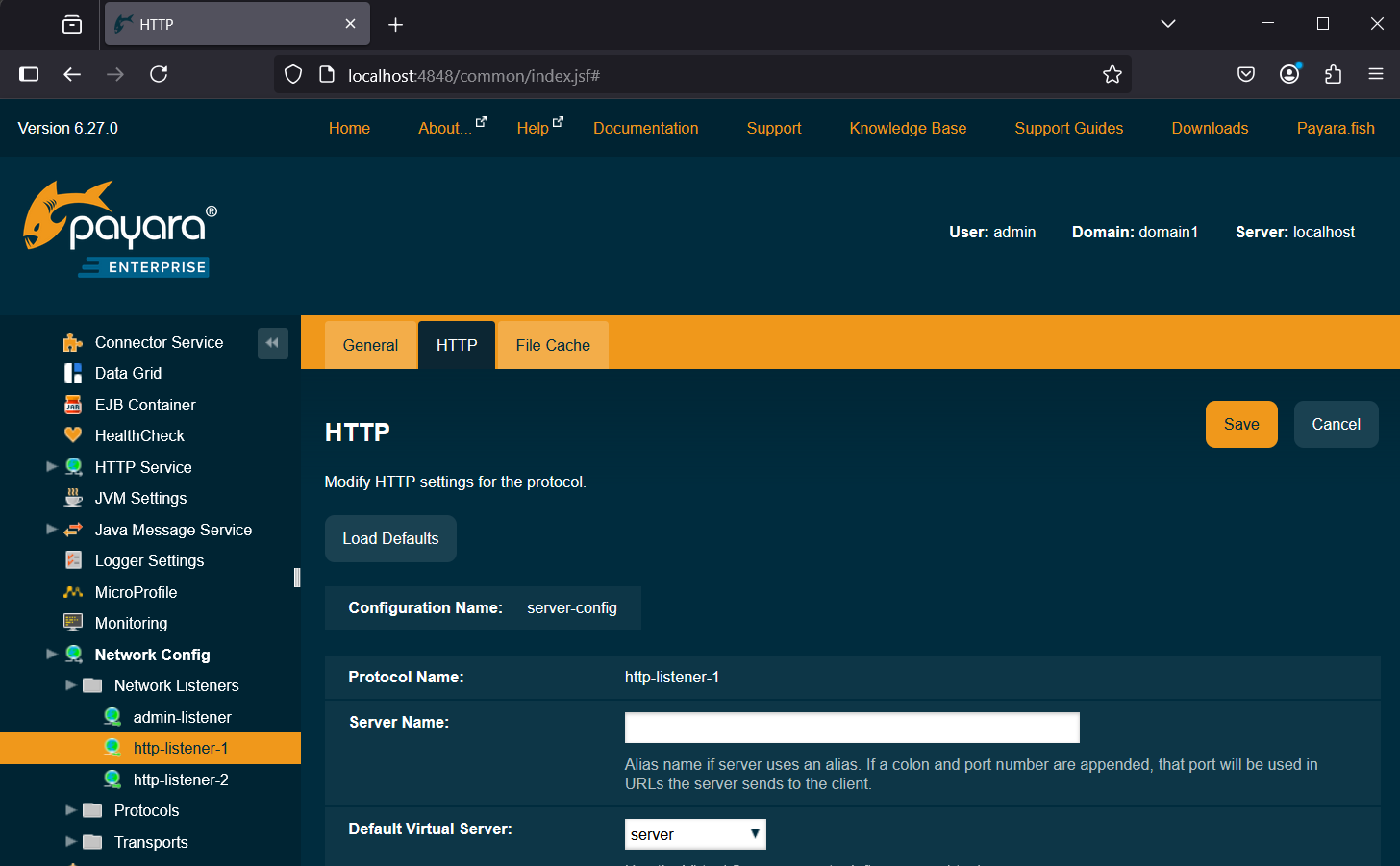Image resolution: width=1400 pixels, height=866 pixels.
Task: Click the Monitoring screen icon
Action: 73,623
